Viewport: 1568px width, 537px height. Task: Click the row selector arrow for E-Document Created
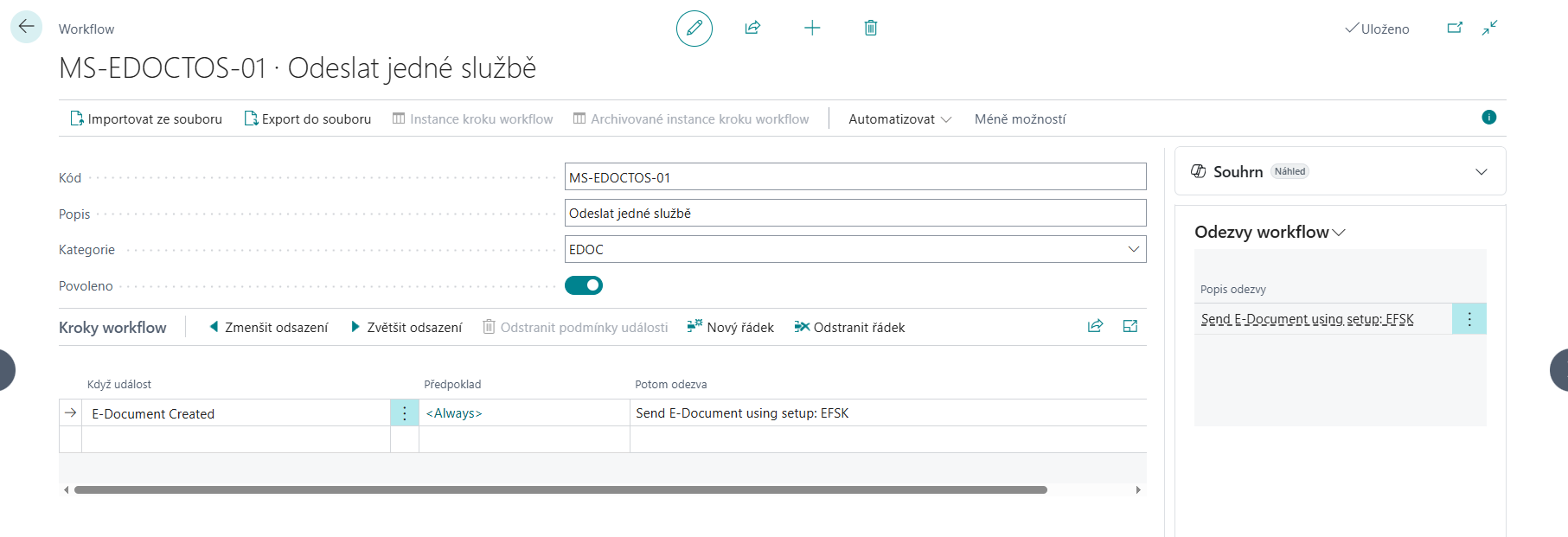point(71,413)
